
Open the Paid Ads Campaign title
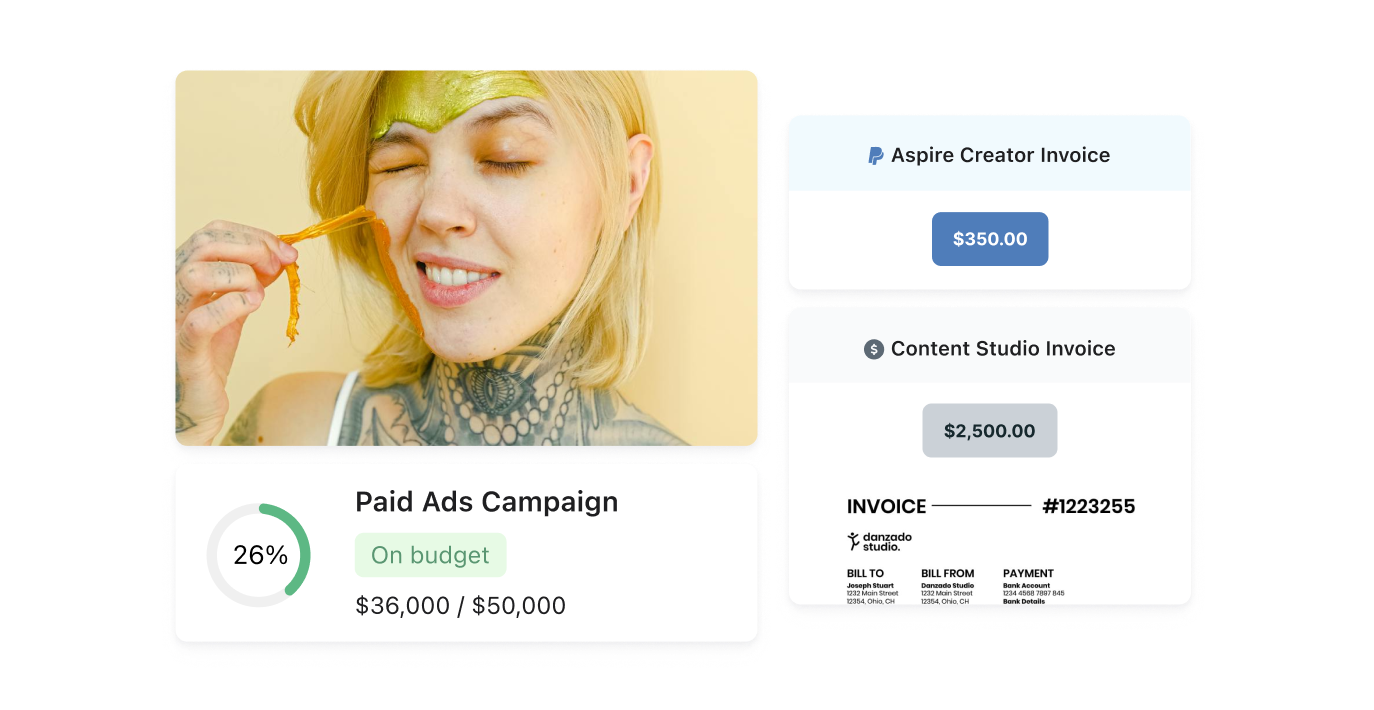(487, 502)
